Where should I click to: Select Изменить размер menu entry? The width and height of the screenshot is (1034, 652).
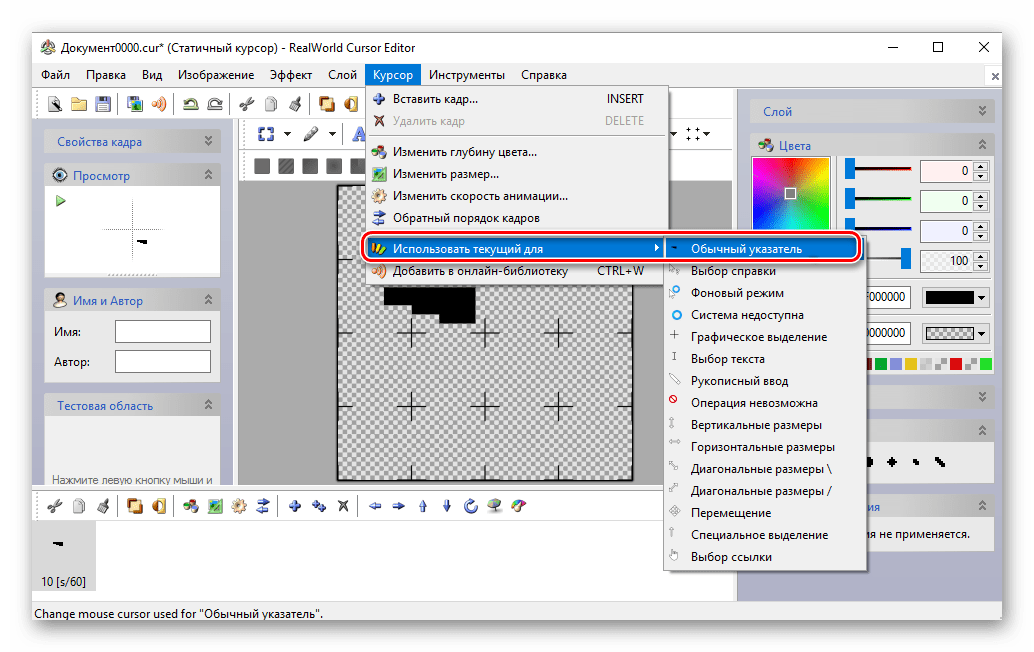[x=445, y=174]
